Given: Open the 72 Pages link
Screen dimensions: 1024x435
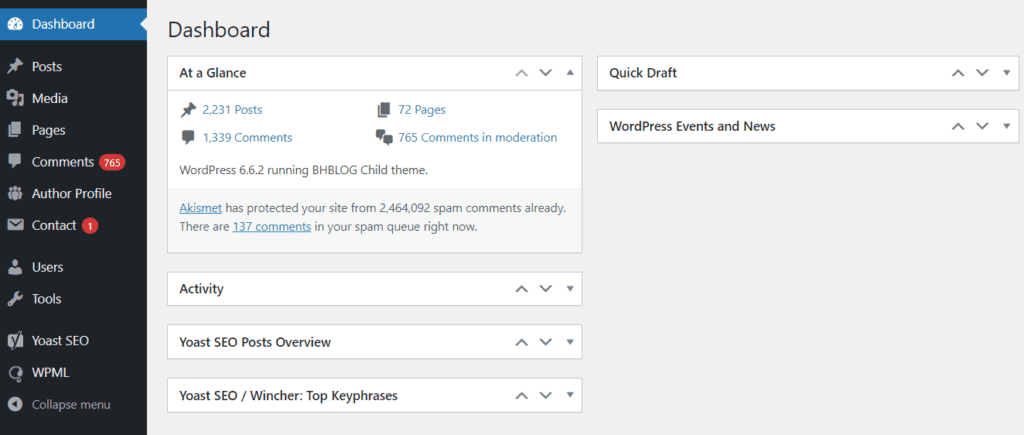Looking at the screenshot, I should tap(422, 110).
